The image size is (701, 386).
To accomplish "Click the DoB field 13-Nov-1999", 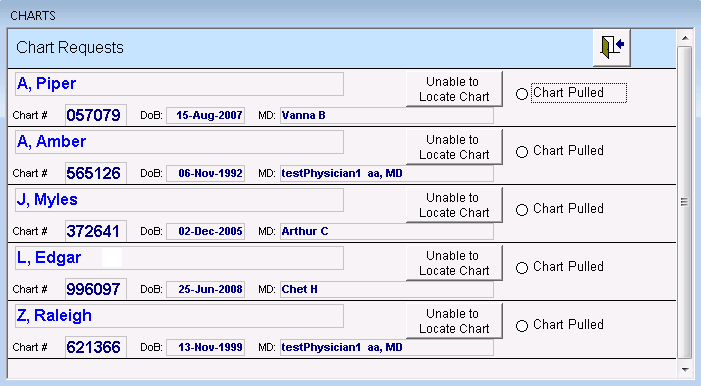I will (206, 347).
